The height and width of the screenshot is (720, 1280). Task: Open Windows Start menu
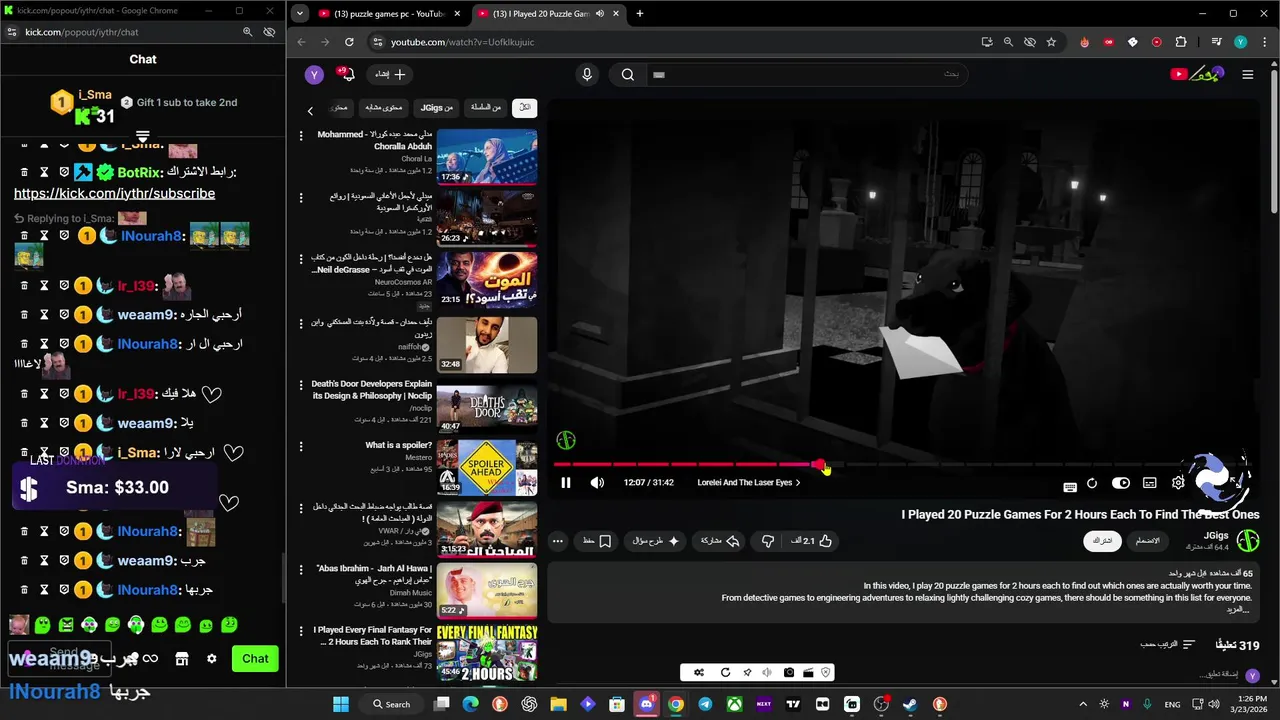pos(341,704)
